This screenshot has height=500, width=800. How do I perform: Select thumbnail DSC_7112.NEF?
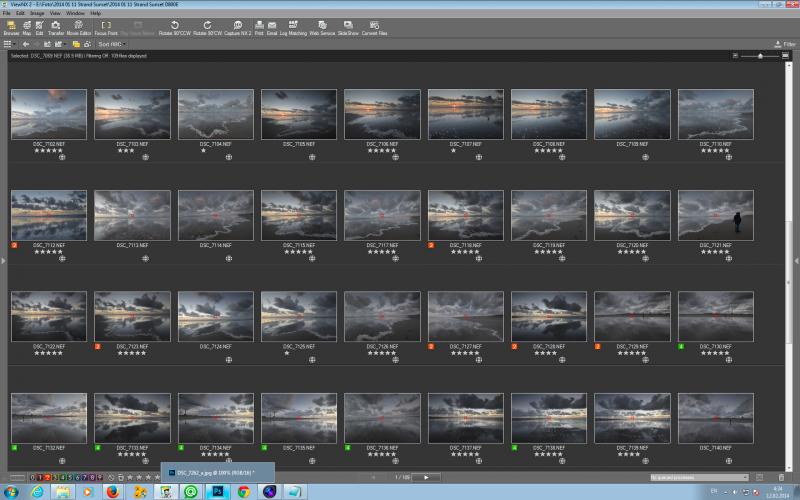(x=49, y=215)
